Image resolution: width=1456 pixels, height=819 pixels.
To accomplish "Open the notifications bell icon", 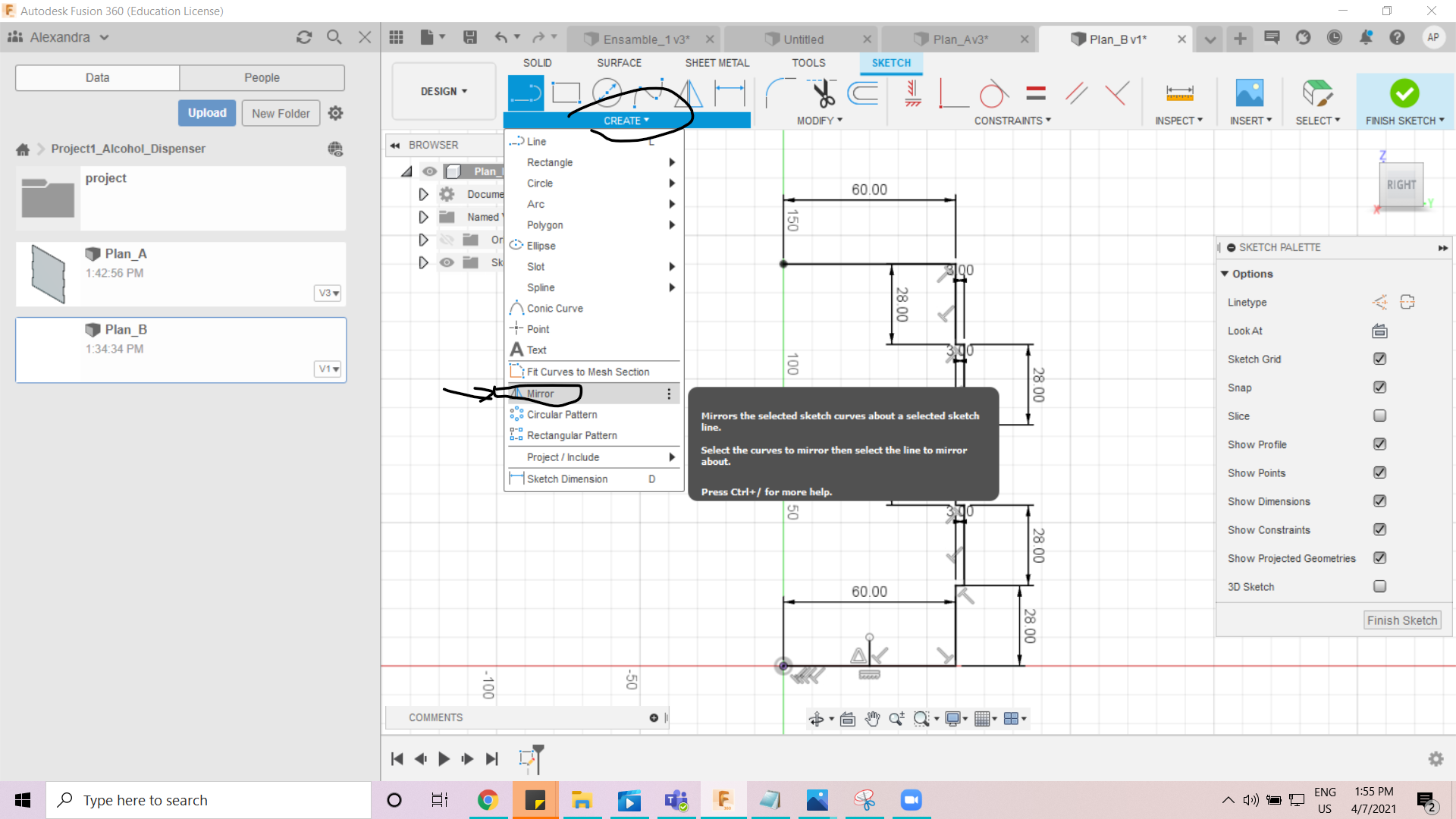I will pos(1366,37).
